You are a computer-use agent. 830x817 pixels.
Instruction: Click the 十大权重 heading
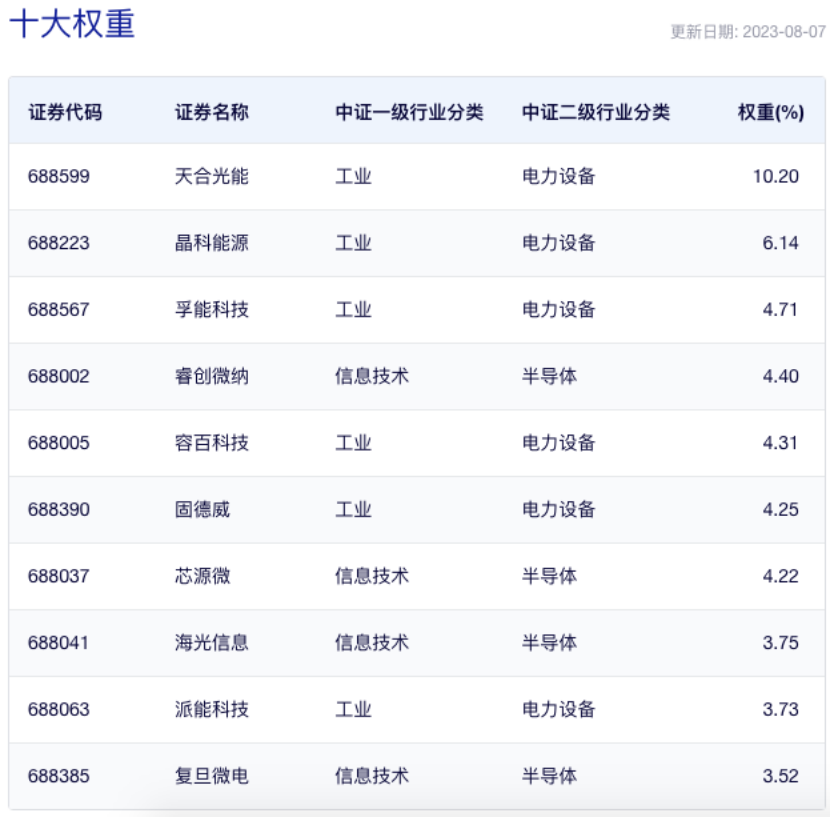tap(73, 24)
